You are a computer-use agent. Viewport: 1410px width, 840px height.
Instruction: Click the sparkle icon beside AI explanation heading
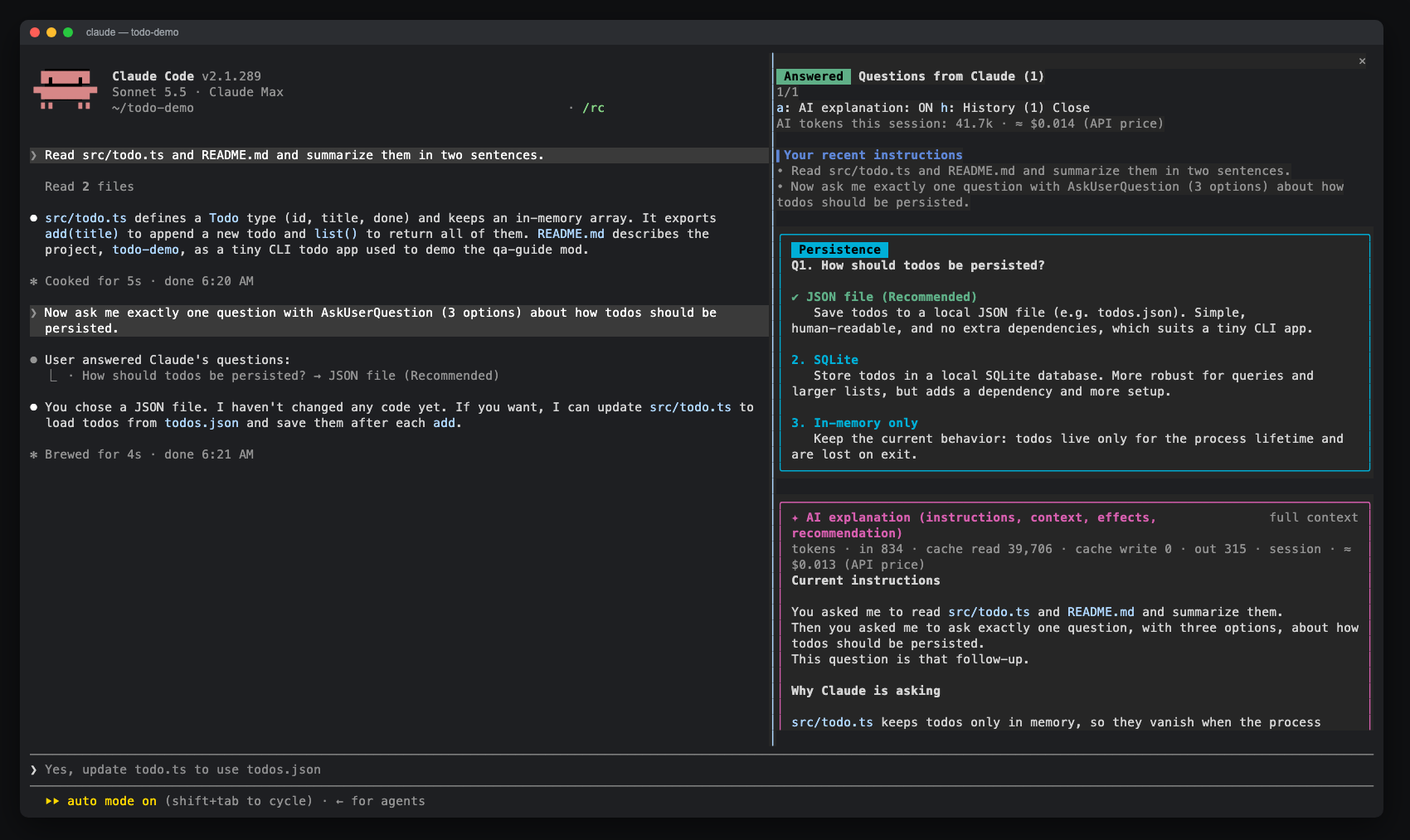click(x=795, y=517)
